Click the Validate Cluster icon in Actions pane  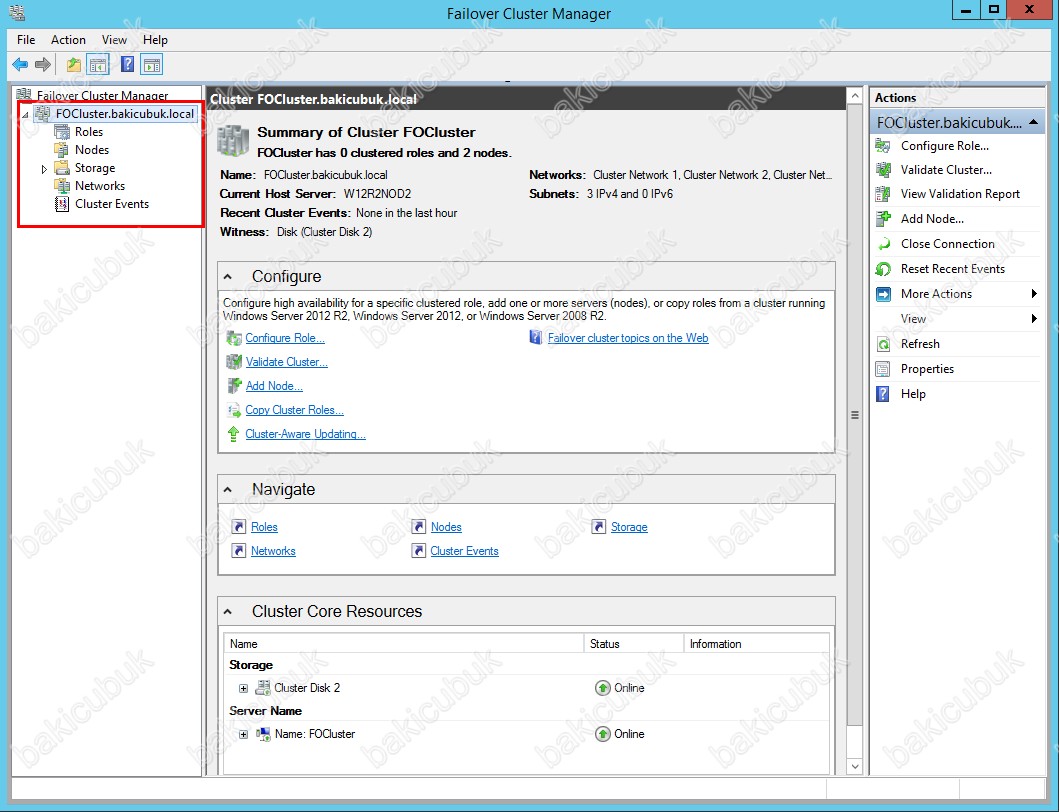883,170
